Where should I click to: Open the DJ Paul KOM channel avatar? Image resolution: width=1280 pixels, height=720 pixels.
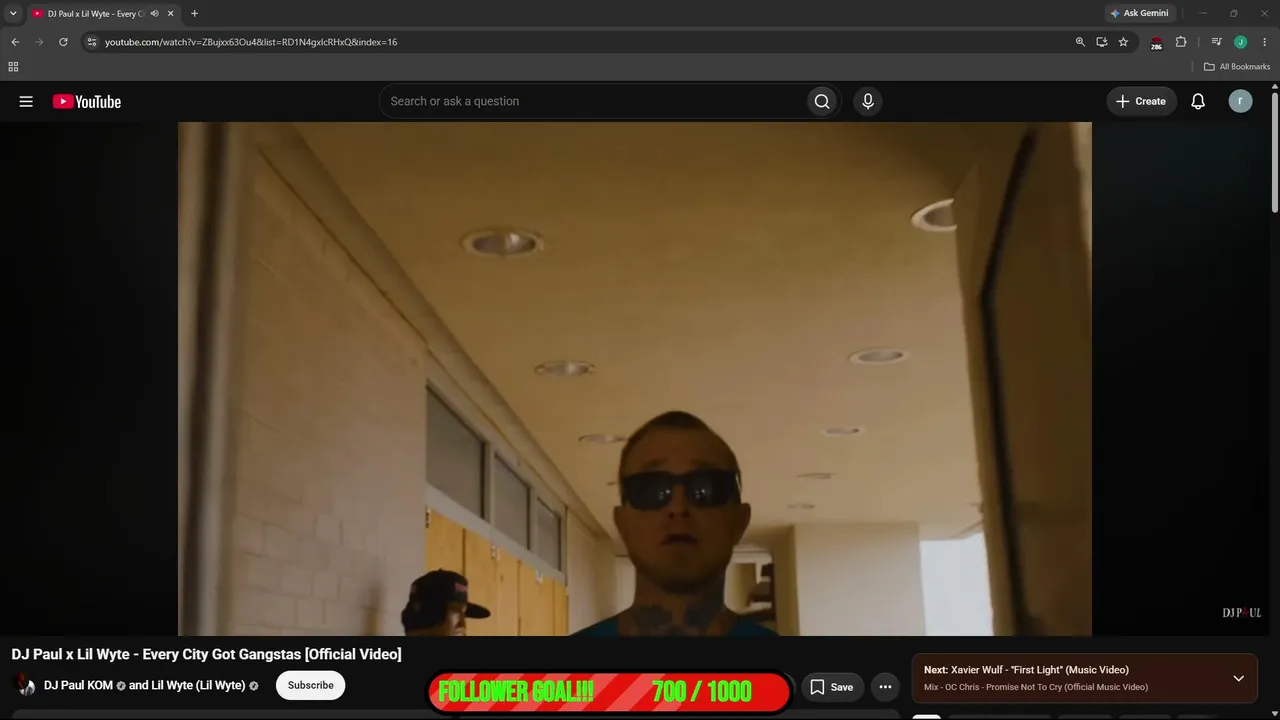pyautogui.click(x=26, y=686)
